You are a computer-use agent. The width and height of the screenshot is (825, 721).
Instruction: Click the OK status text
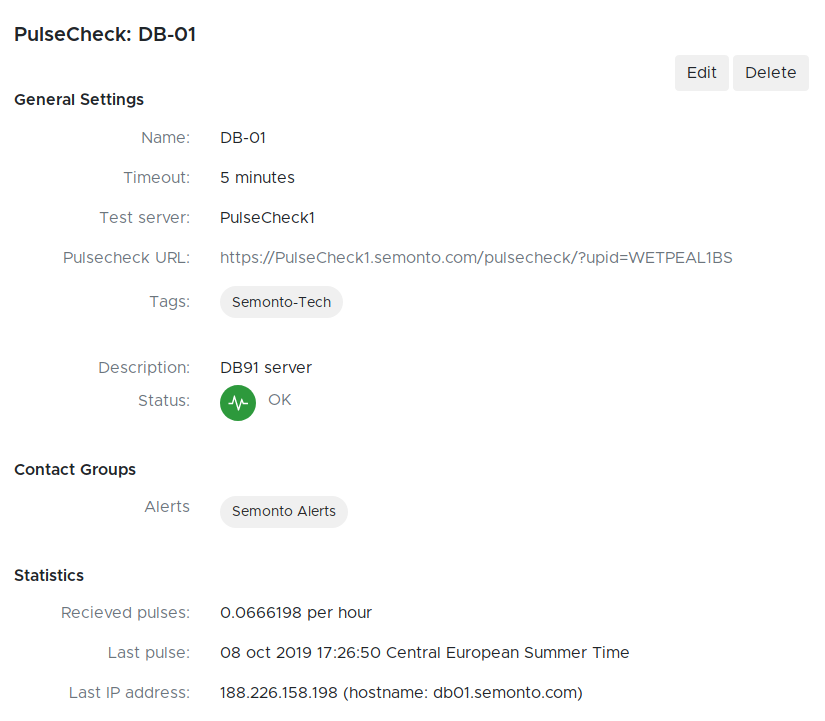point(280,400)
